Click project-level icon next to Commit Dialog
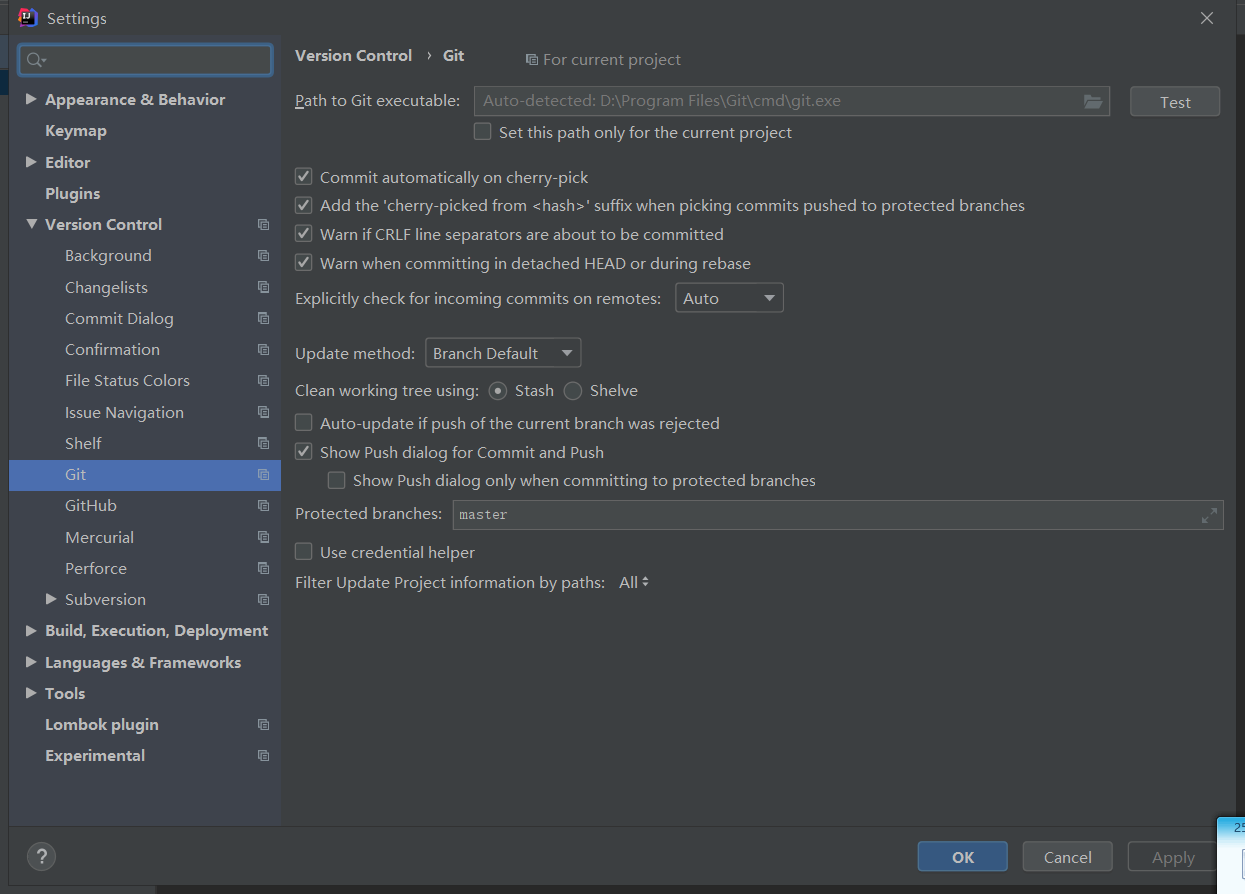The height and width of the screenshot is (894, 1245). [x=263, y=318]
